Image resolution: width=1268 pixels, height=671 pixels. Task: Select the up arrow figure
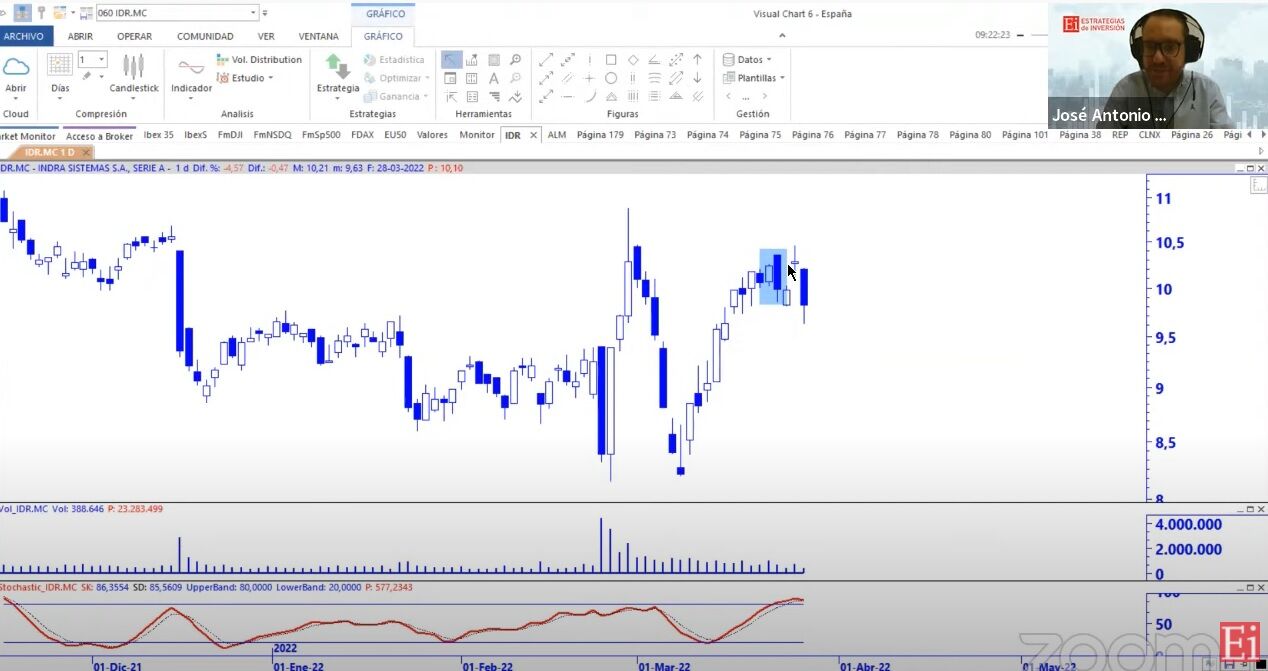[697, 59]
